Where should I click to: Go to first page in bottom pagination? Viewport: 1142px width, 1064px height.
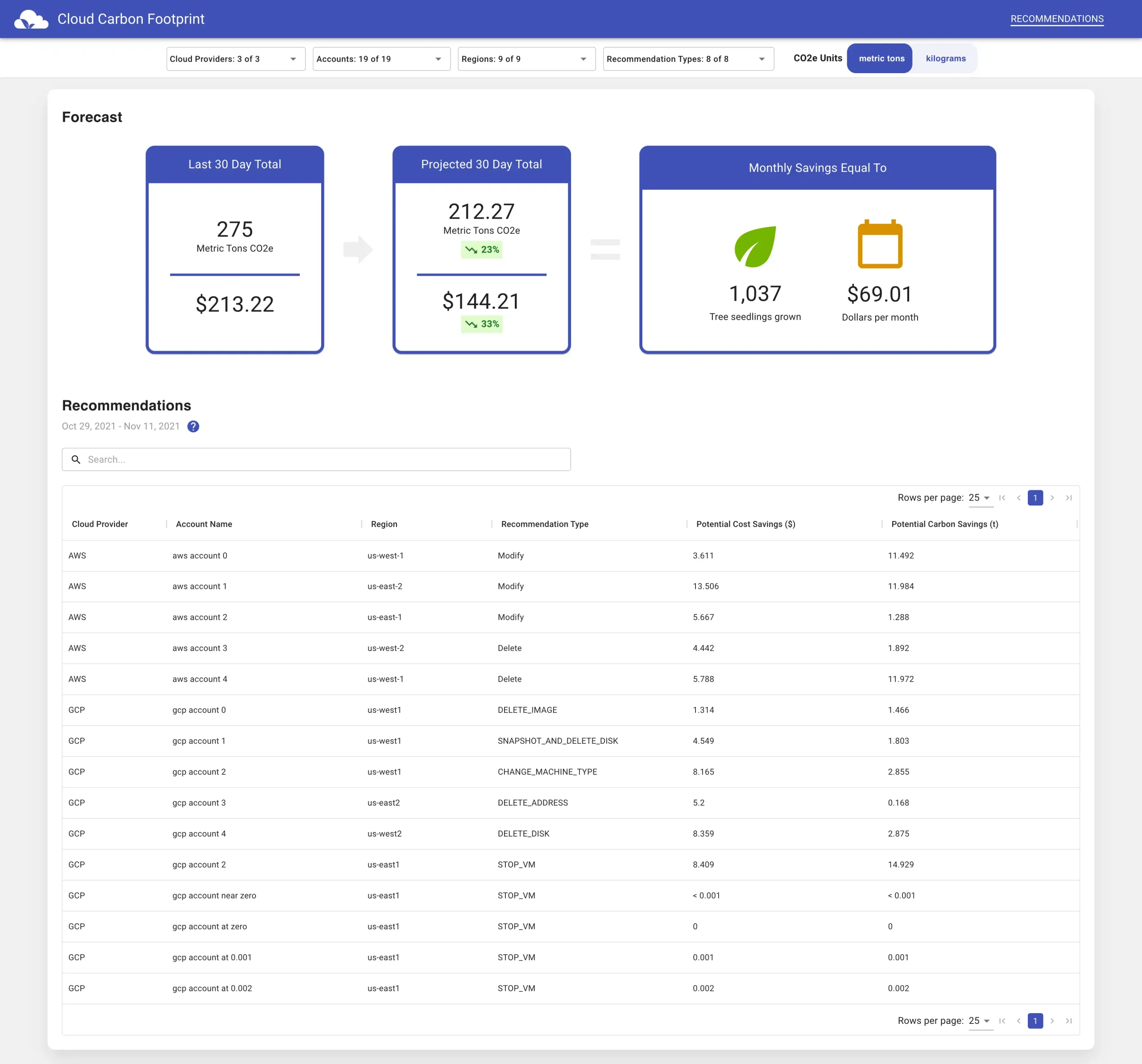pyautogui.click(x=1002, y=1021)
